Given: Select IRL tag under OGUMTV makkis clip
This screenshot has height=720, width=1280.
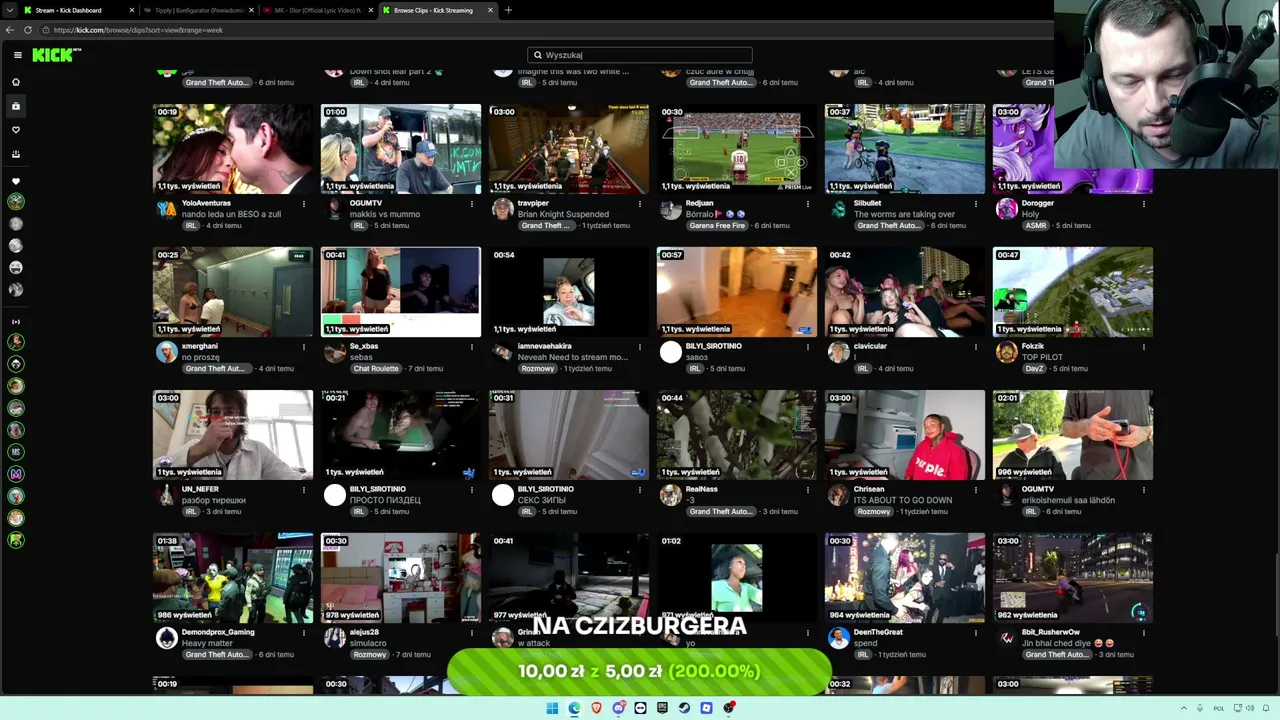Looking at the screenshot, I should tap(359, 226).
